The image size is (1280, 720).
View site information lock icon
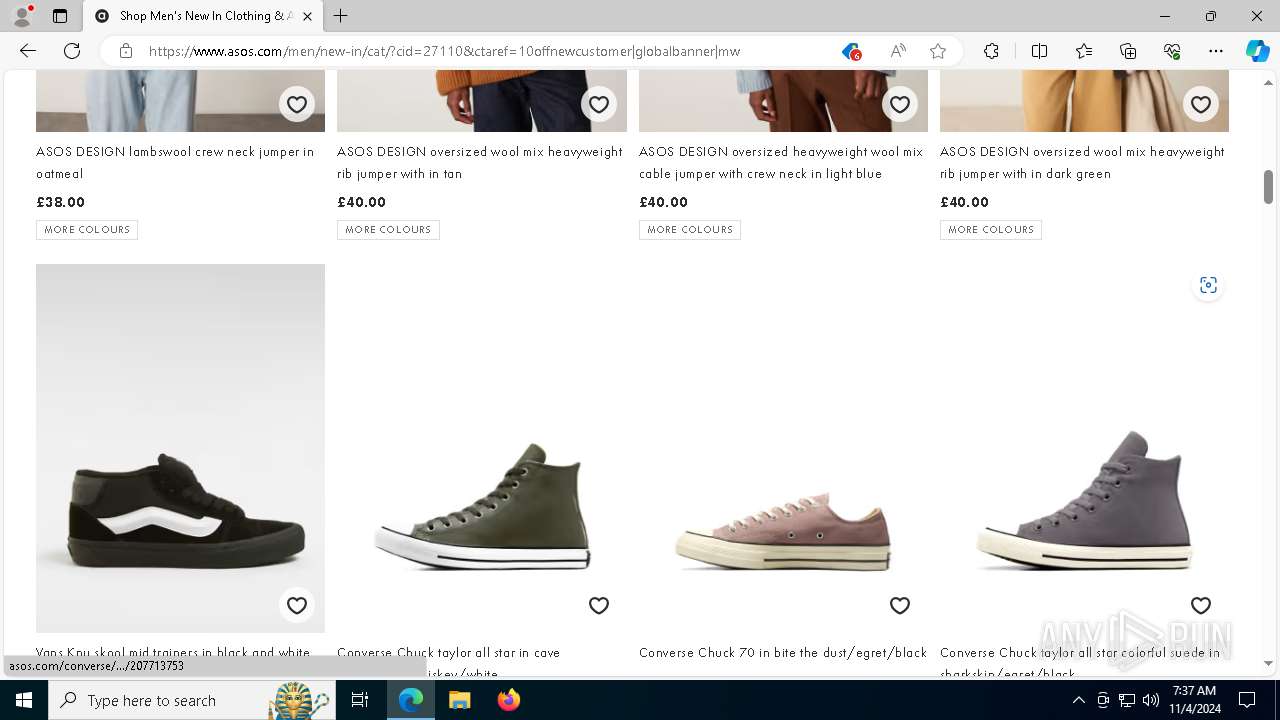126,51
